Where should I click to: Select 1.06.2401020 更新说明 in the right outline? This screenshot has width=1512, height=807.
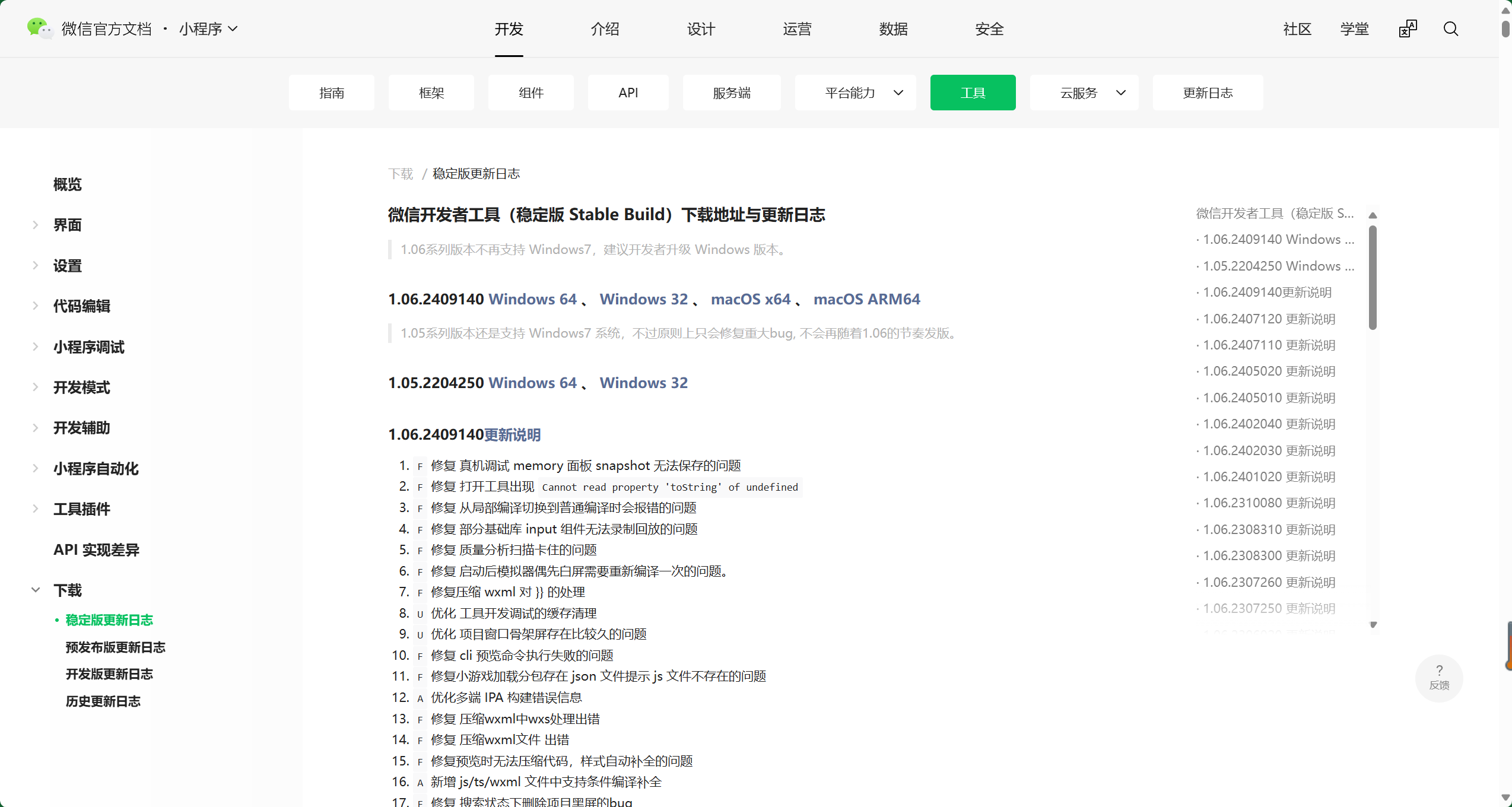[x=1268, y=476]
